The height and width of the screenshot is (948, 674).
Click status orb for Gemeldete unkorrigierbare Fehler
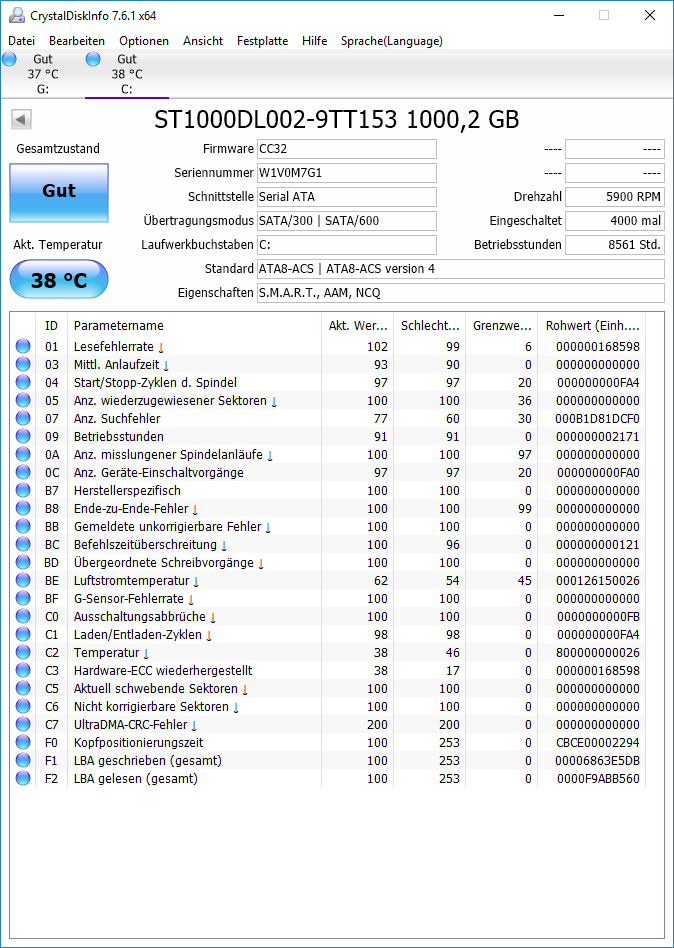23,527
